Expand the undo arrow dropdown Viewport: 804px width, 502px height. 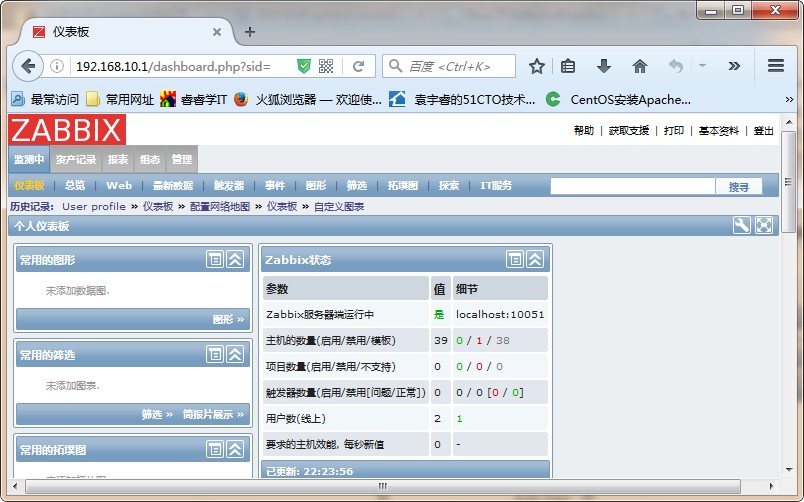[x=702, y=66]
